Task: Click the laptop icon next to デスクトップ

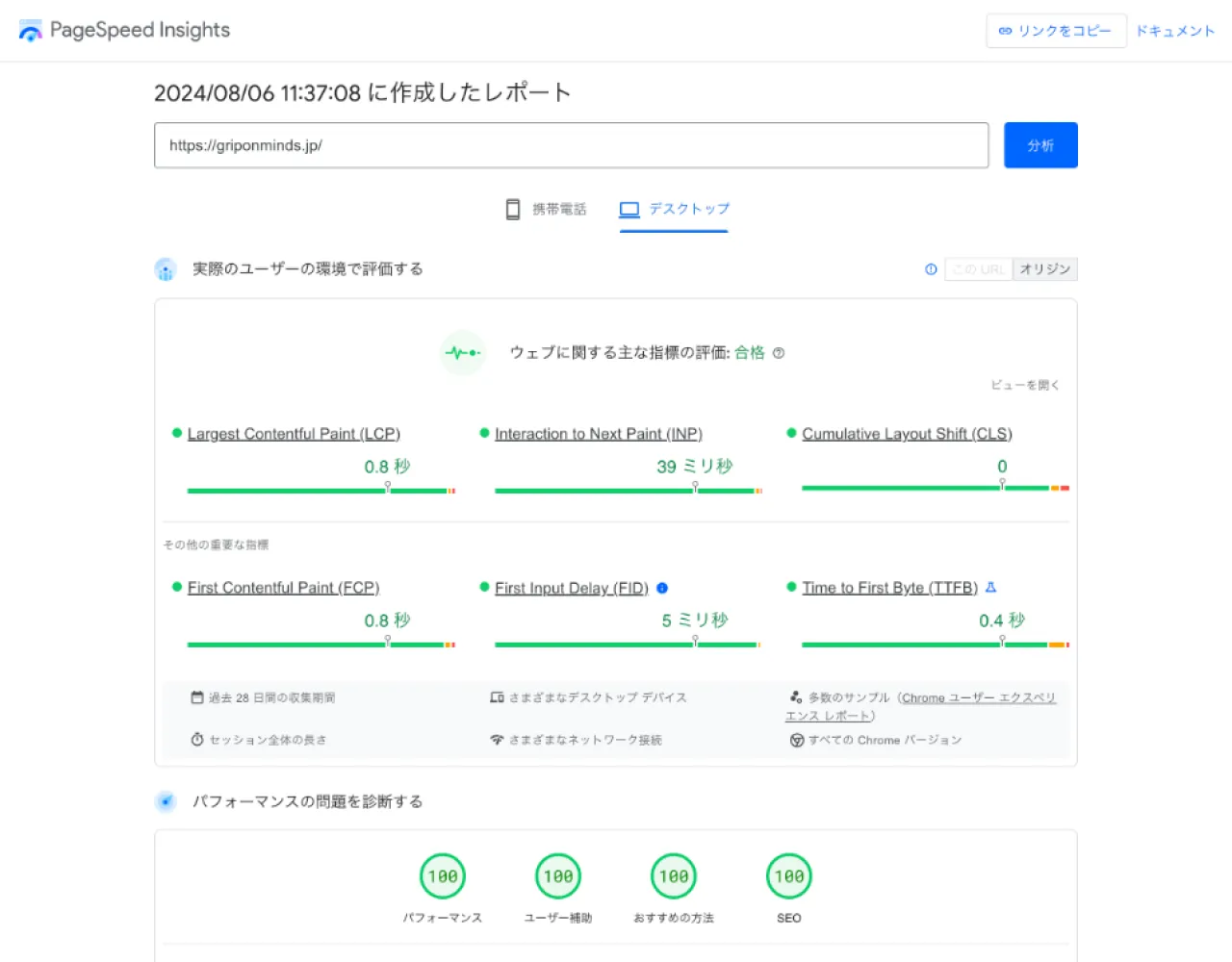Action: click(630, 208)
